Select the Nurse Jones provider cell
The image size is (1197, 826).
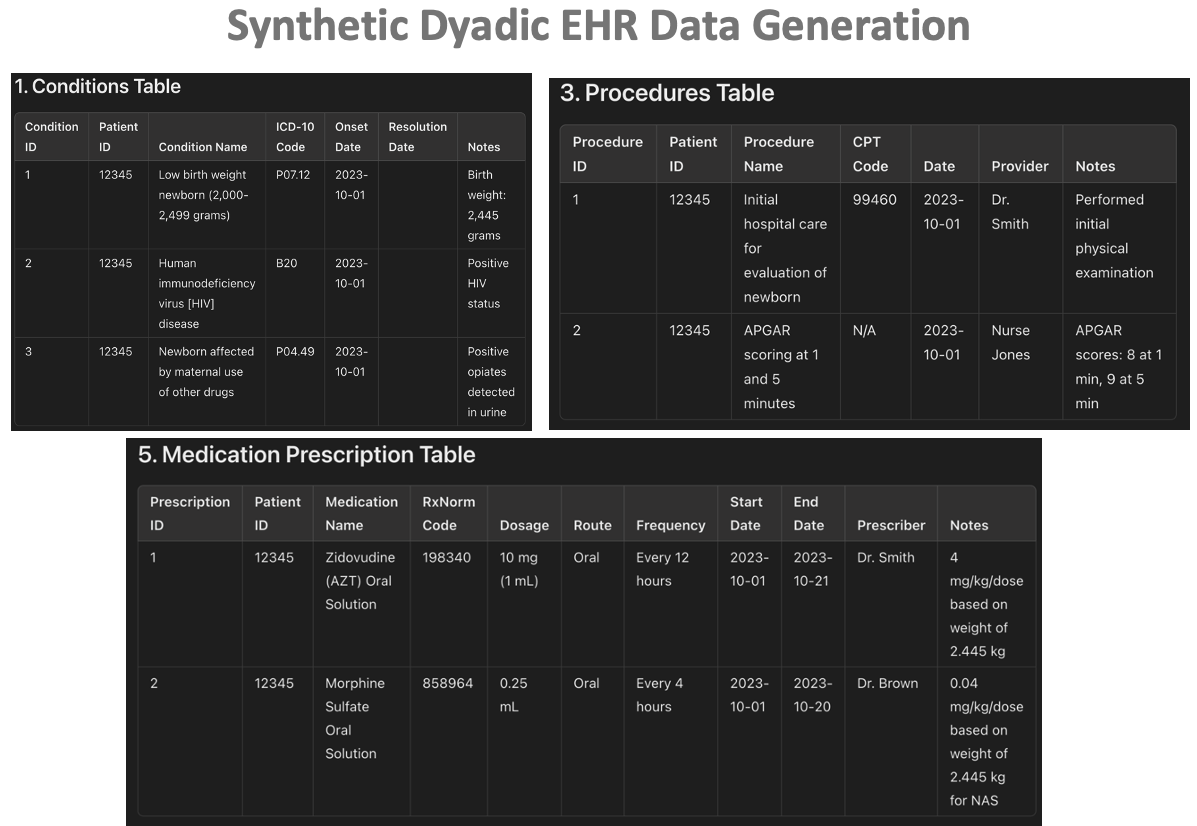1010,342
